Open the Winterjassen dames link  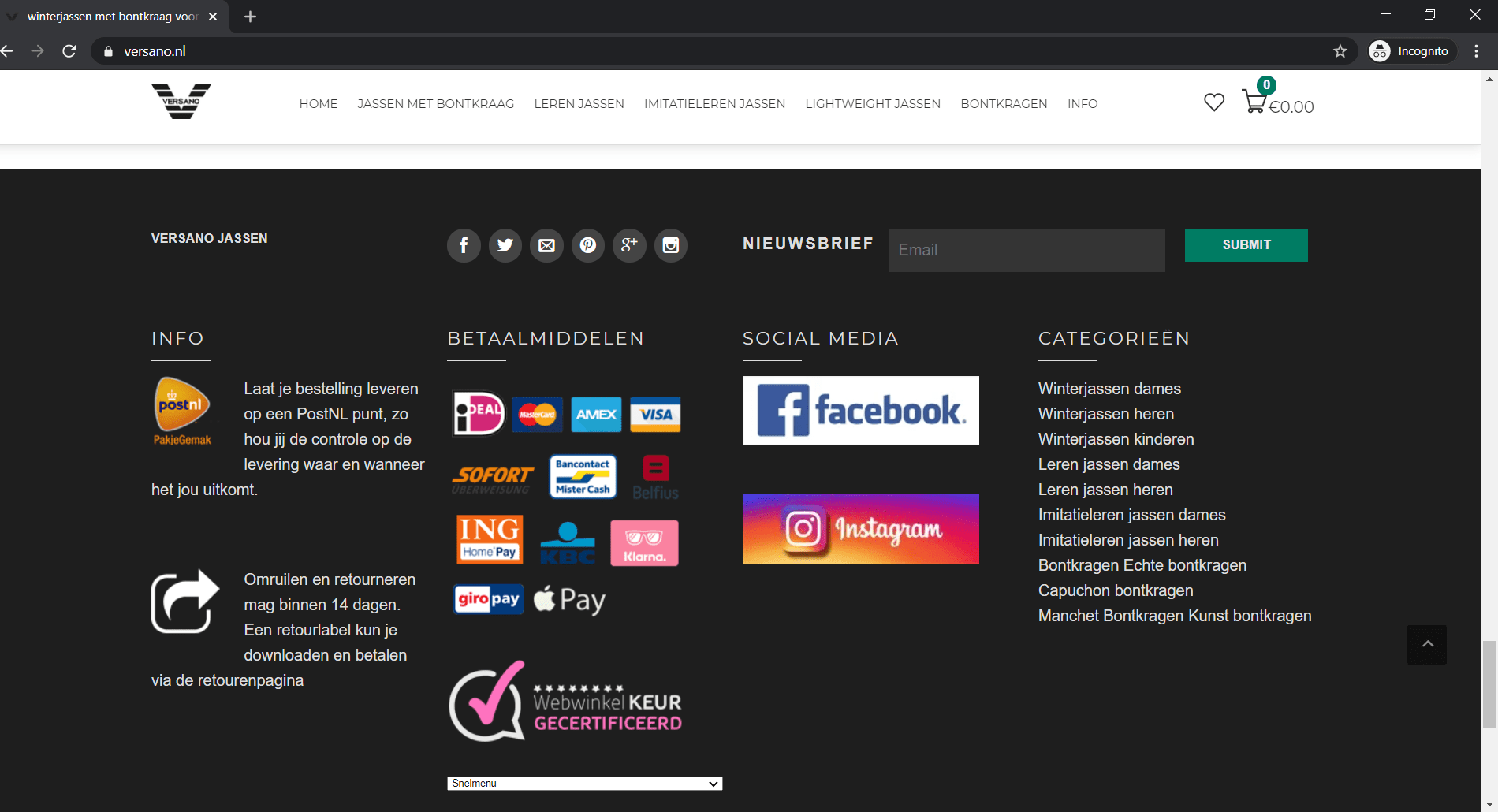[1109, 389]
